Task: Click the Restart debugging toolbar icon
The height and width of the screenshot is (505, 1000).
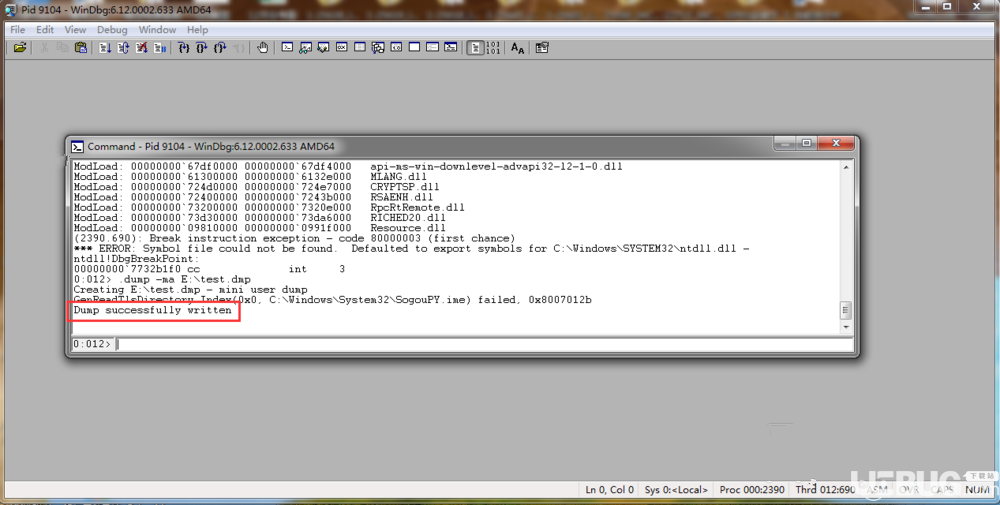Action: pos(123,48)
